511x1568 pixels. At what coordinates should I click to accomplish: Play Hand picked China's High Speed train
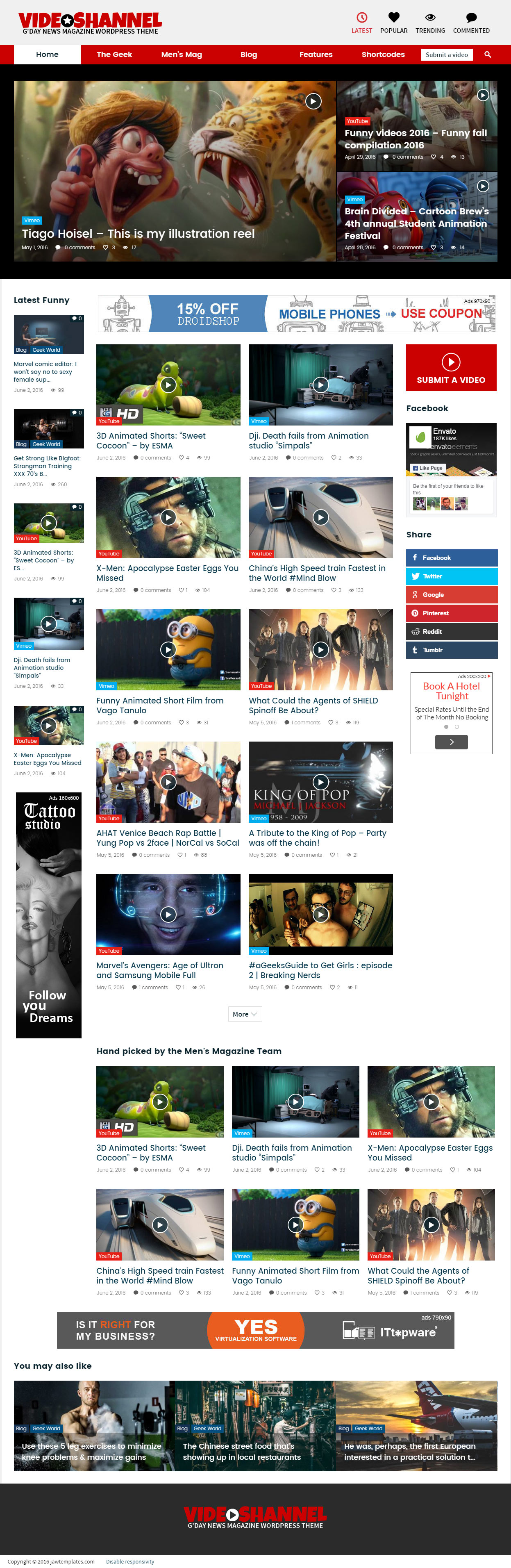click(160, 1225)
